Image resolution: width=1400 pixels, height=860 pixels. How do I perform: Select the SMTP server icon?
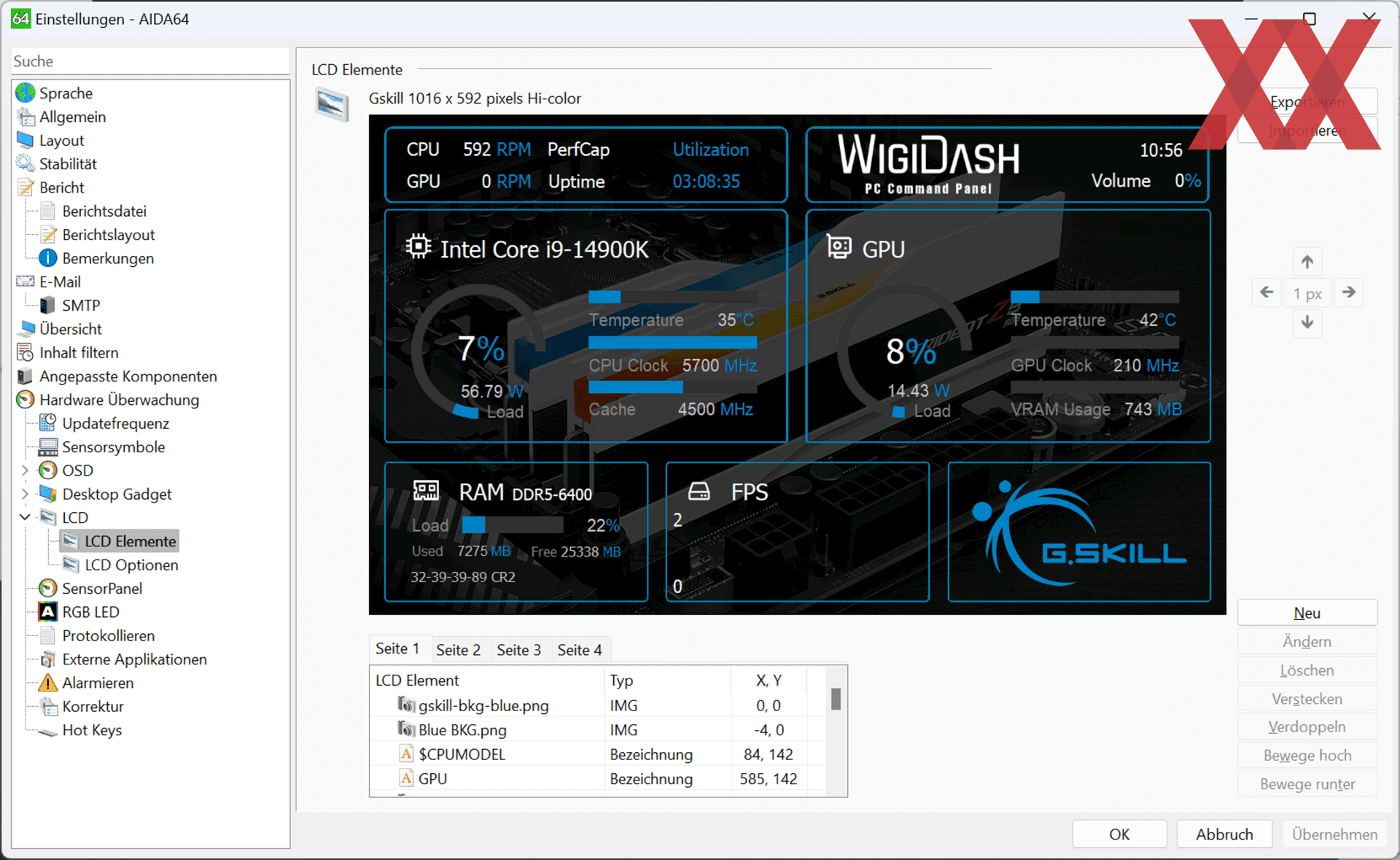(x=48, y=305)
